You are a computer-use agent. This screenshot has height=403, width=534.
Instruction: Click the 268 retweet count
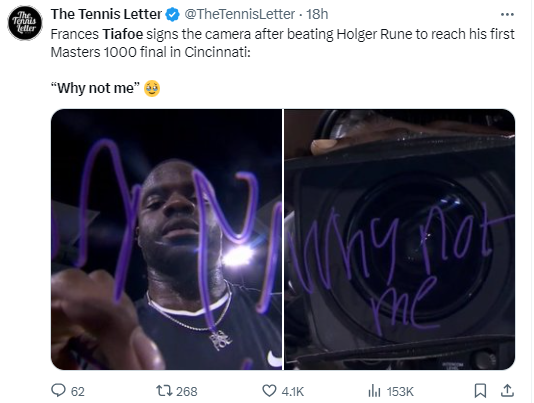pyautogui.click(x=187, y=392)
